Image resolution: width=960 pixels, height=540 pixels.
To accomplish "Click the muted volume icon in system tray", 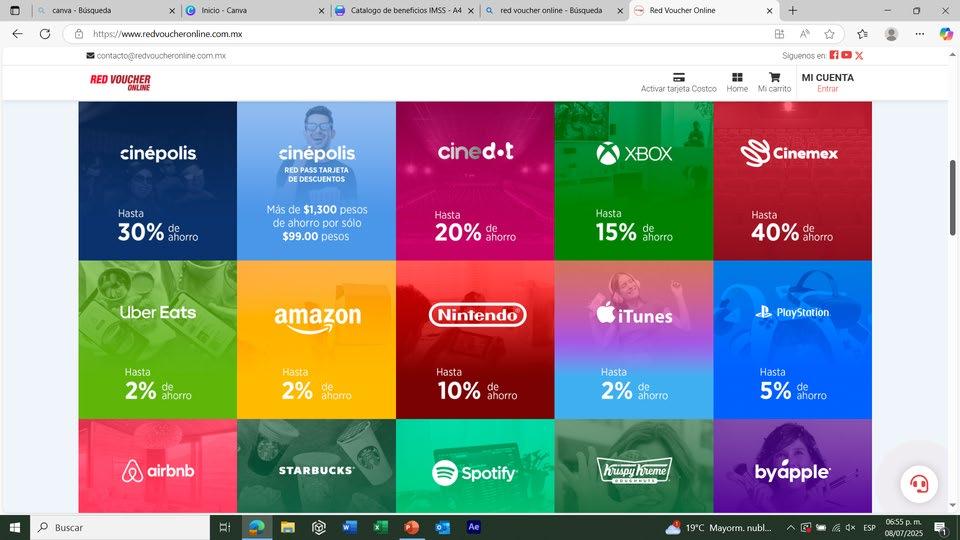I will point(850,527).
